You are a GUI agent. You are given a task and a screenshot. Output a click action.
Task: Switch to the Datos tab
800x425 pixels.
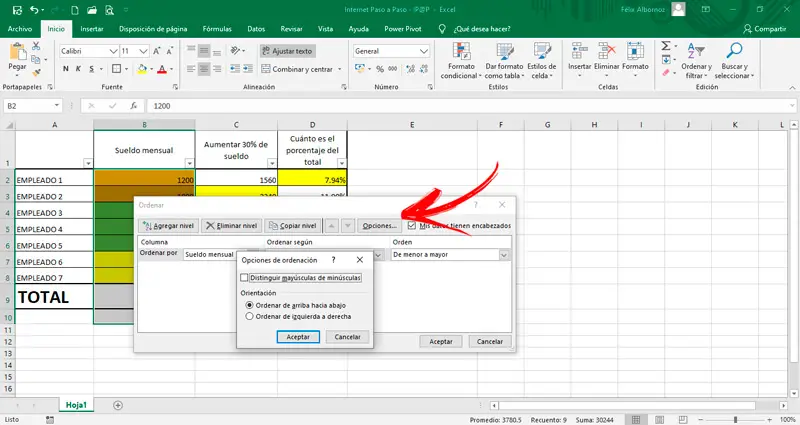pos(256,29)
